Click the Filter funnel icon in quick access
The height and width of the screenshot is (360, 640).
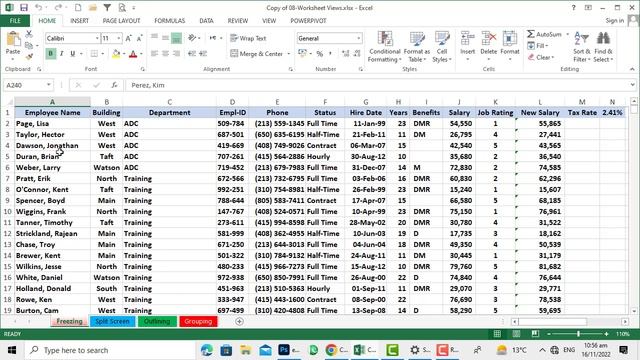(x=107, y=7)
